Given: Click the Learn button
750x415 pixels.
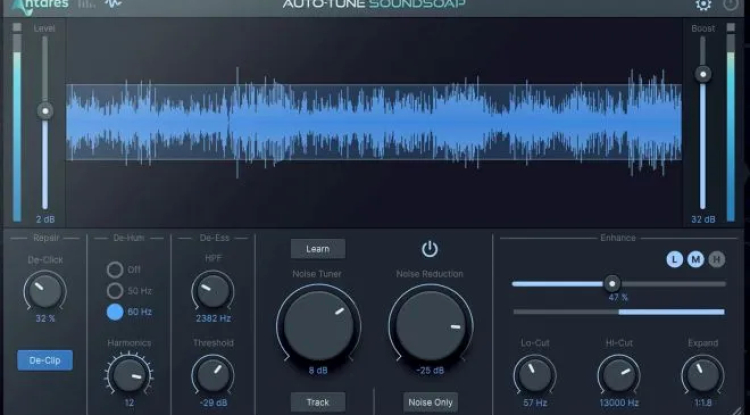Looking at the screenshot, I should click(x=318, y=249).
